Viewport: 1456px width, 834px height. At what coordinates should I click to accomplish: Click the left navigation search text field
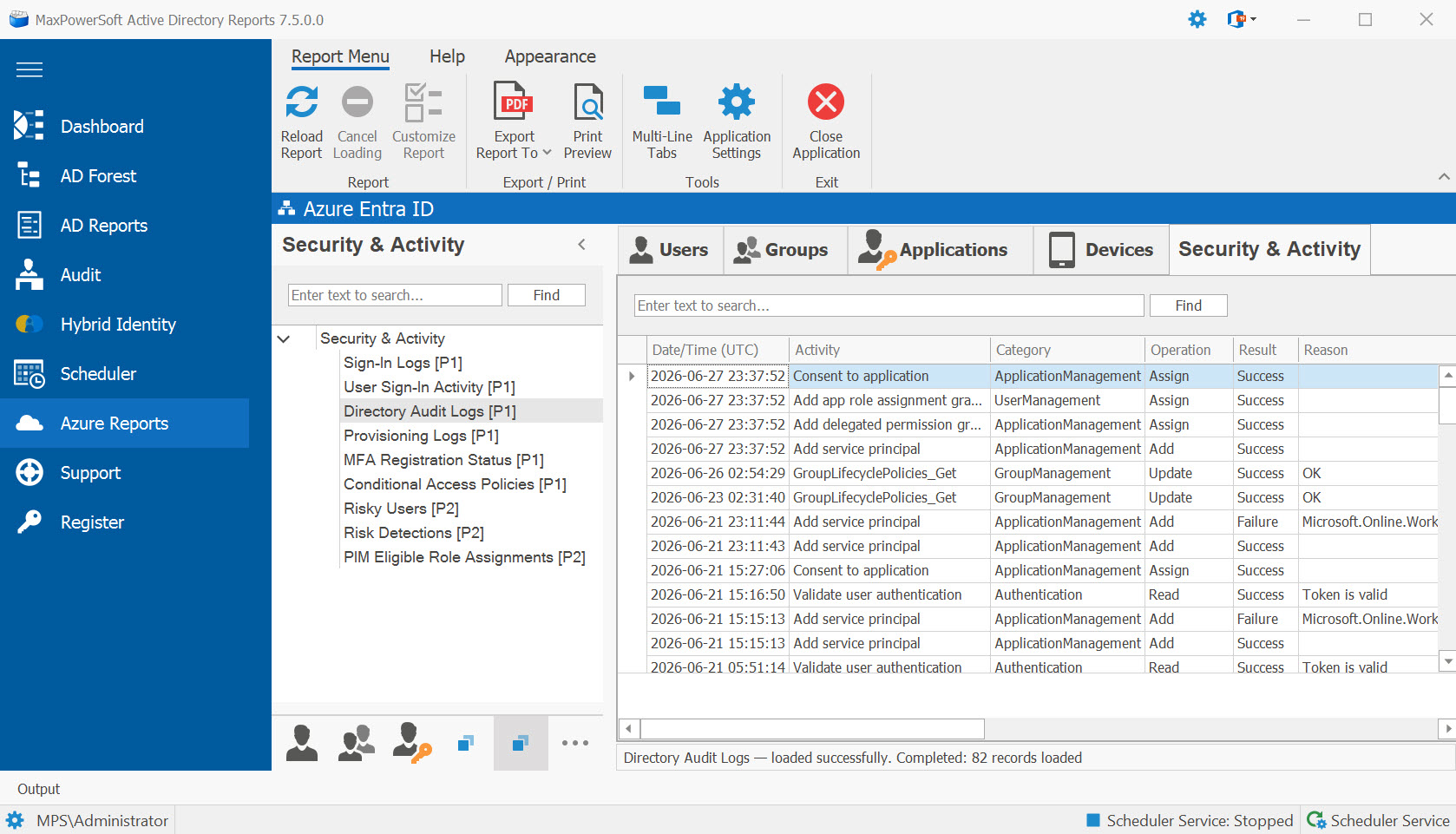tap(395, 295)
